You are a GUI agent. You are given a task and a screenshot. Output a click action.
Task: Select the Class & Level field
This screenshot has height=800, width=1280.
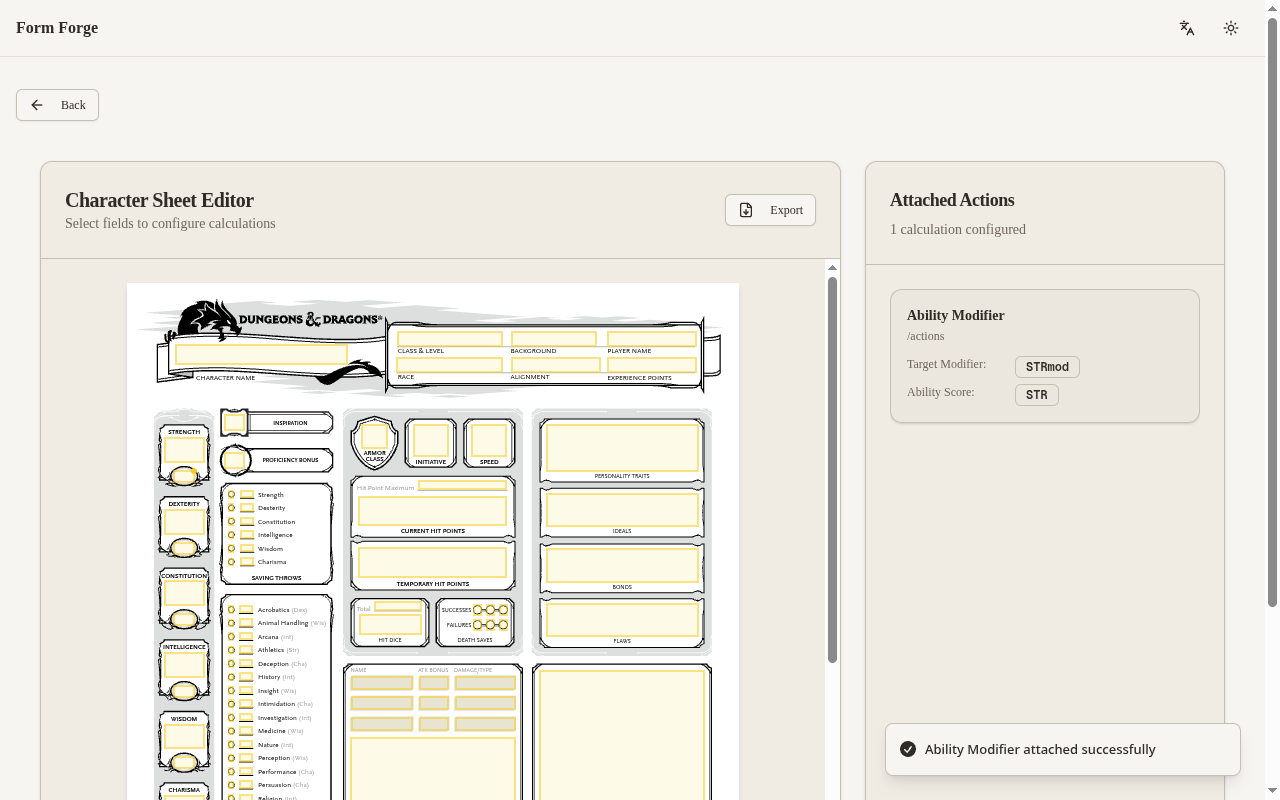tap(449, 339)
